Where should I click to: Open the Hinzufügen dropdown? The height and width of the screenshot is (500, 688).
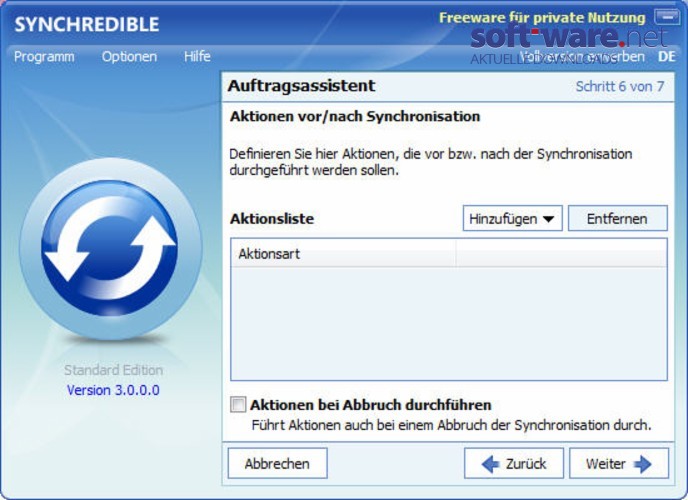coord(512,218)
